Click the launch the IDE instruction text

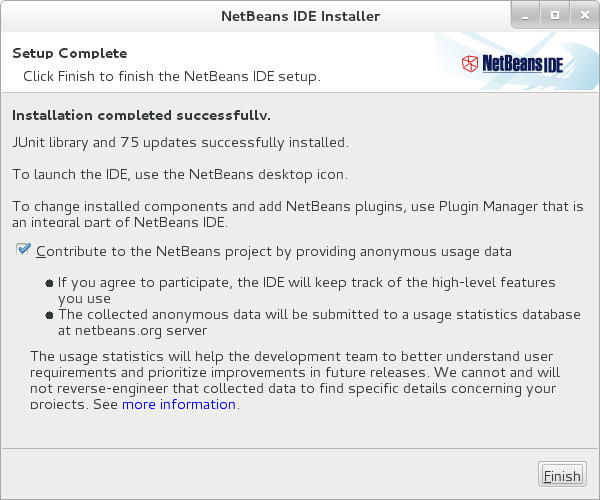[180, 174]
